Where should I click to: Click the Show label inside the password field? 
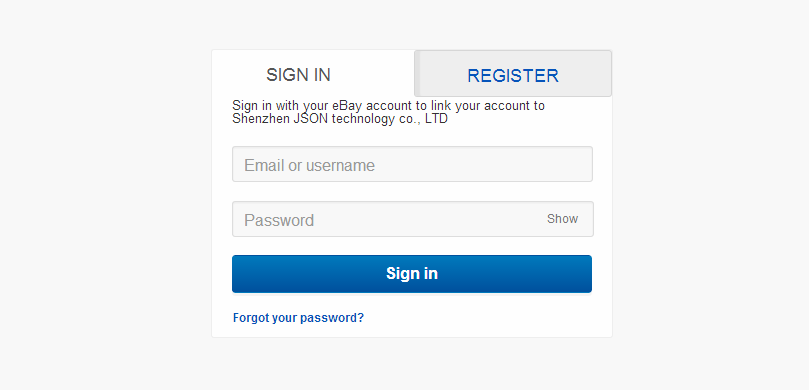click(x=562, y=219)
